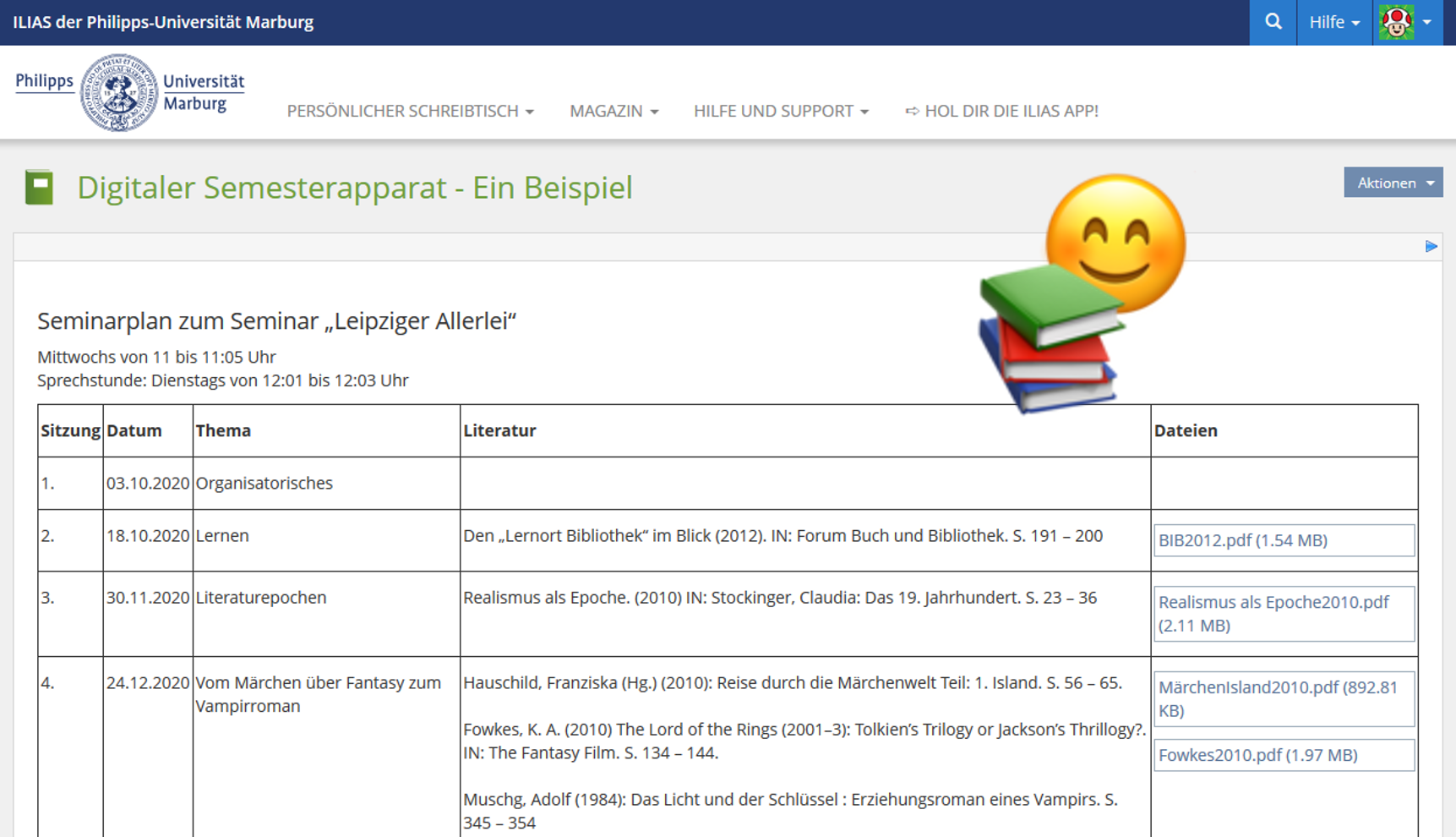Open the user avatar menu
1456x837 pixels.
[x=1397, y=23]
